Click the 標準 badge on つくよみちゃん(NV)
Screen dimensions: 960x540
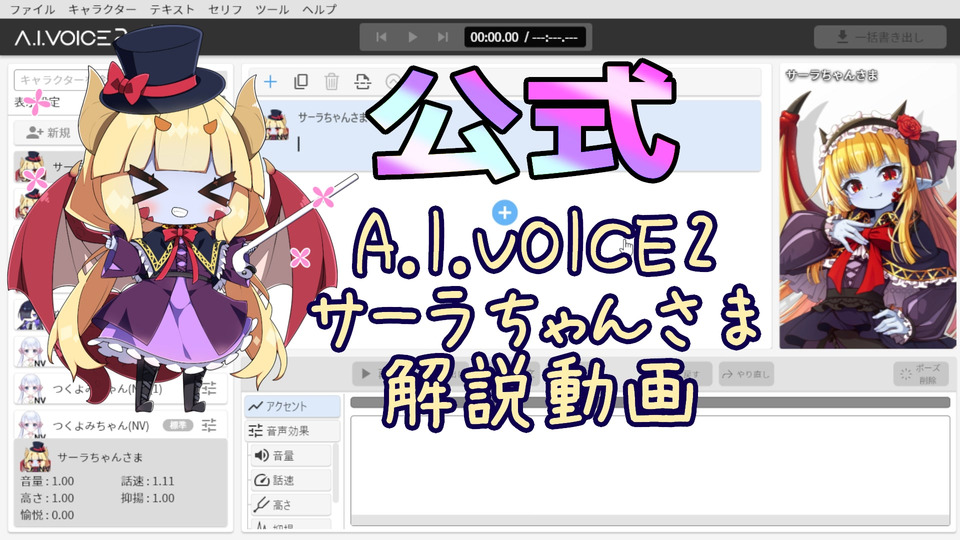pos(178,425)
